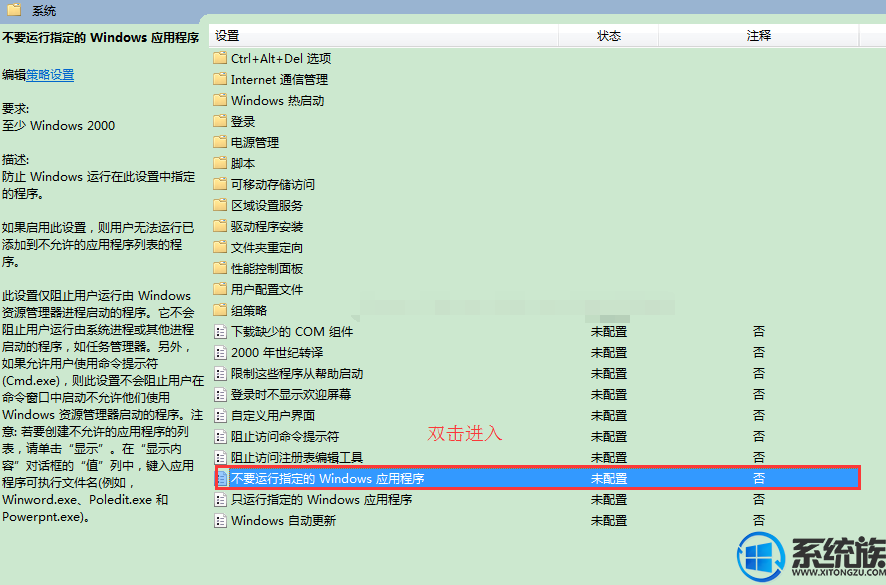Image resolution: width=886 pixels, height=585 pixels.
Task: Click policy icon for 登录时不显示欢迎屏幕
Action: pos(220,394)
